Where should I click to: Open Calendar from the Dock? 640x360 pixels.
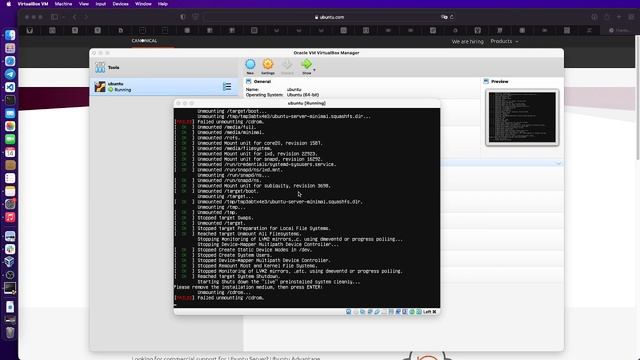[10, 152]
